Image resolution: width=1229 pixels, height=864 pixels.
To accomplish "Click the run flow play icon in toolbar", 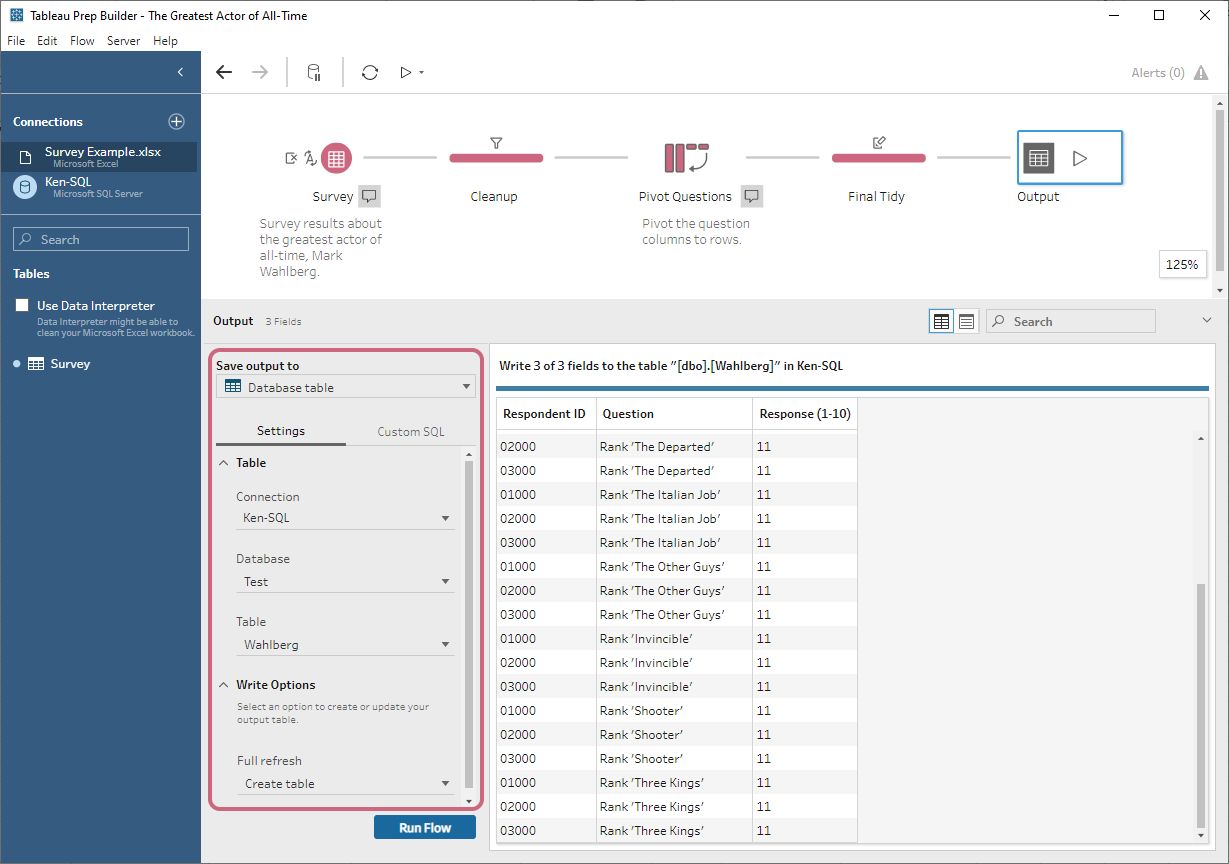I will click(406, 72).
